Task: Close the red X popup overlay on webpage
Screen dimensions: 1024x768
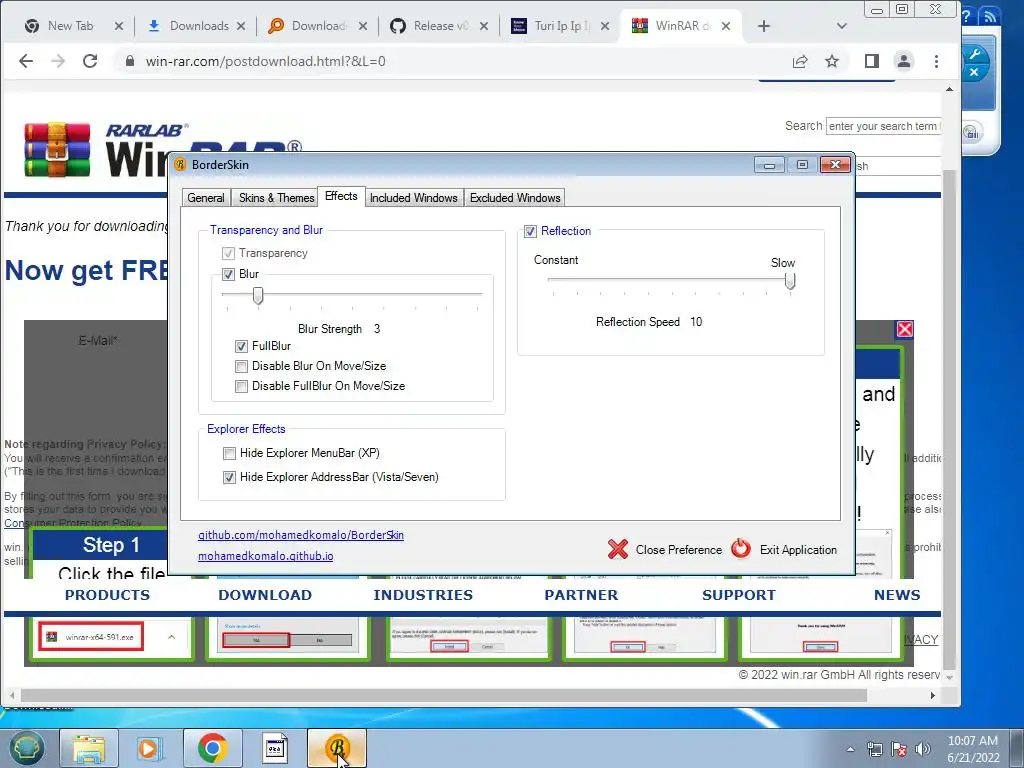Action: pos(904,329)
